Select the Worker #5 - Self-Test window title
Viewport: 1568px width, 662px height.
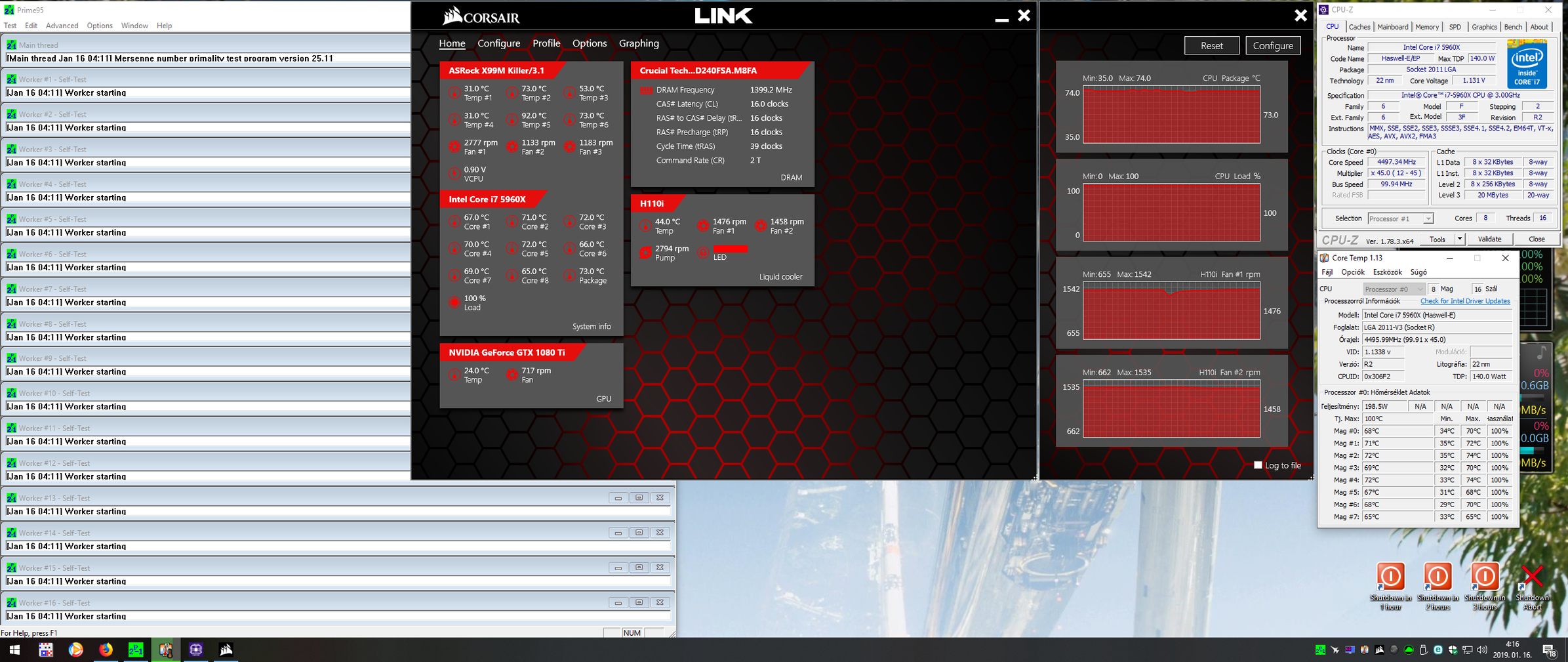52,219
